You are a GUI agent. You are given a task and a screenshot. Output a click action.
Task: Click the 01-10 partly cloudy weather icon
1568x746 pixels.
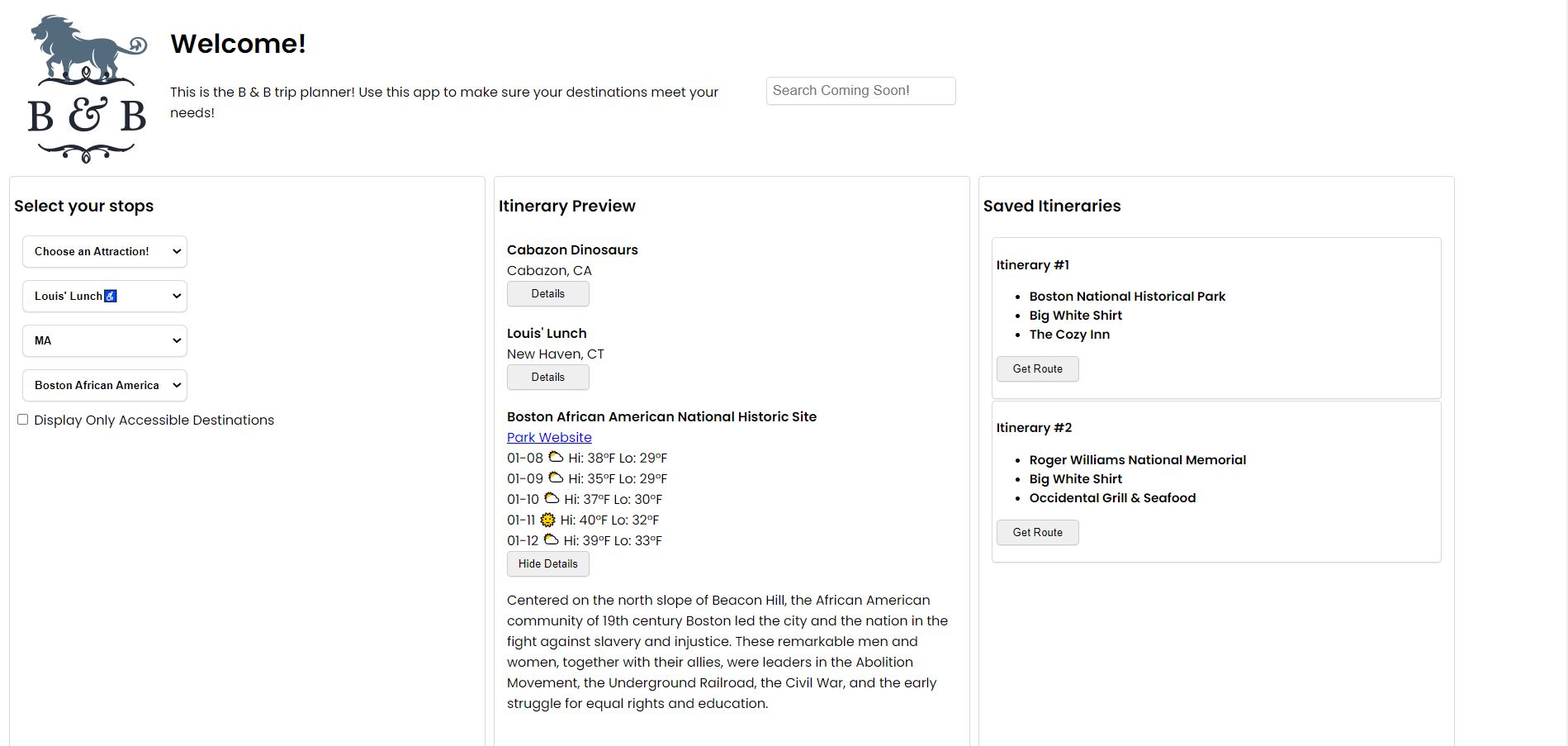552,499
